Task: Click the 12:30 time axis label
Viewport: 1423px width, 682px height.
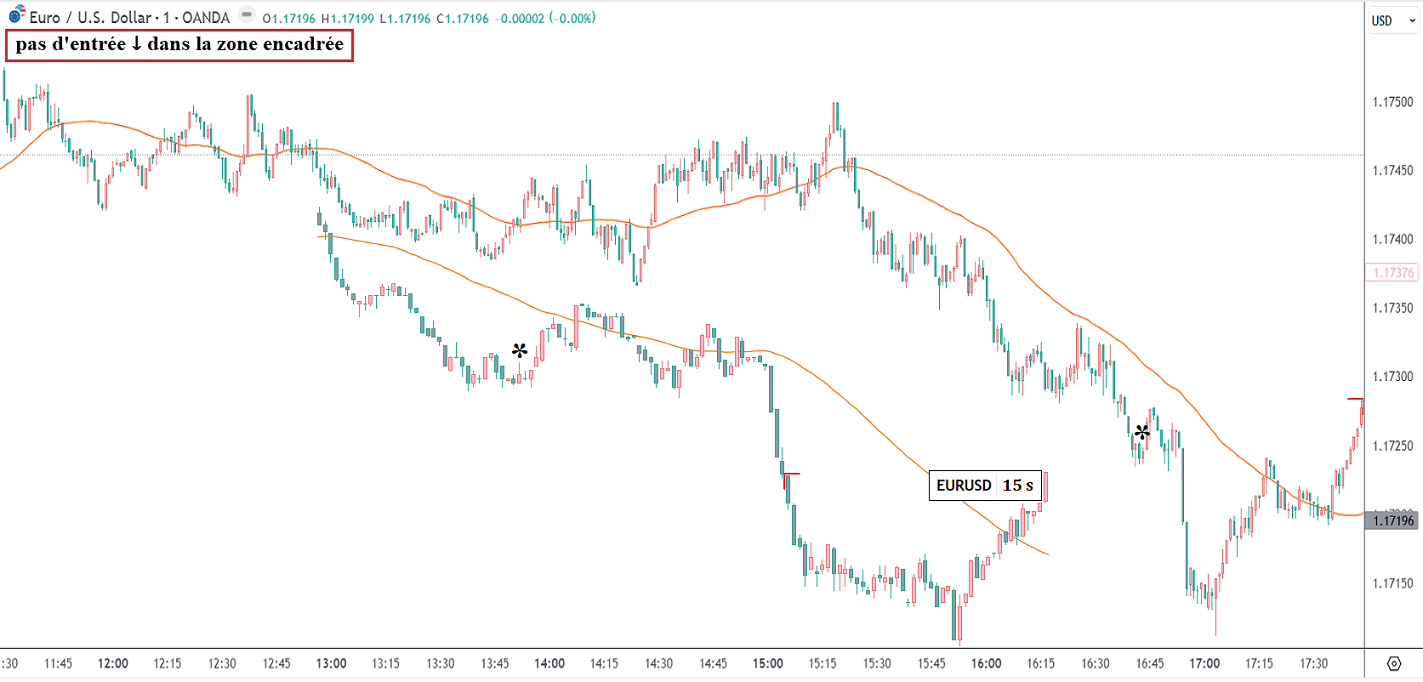Action: [222, 663]
